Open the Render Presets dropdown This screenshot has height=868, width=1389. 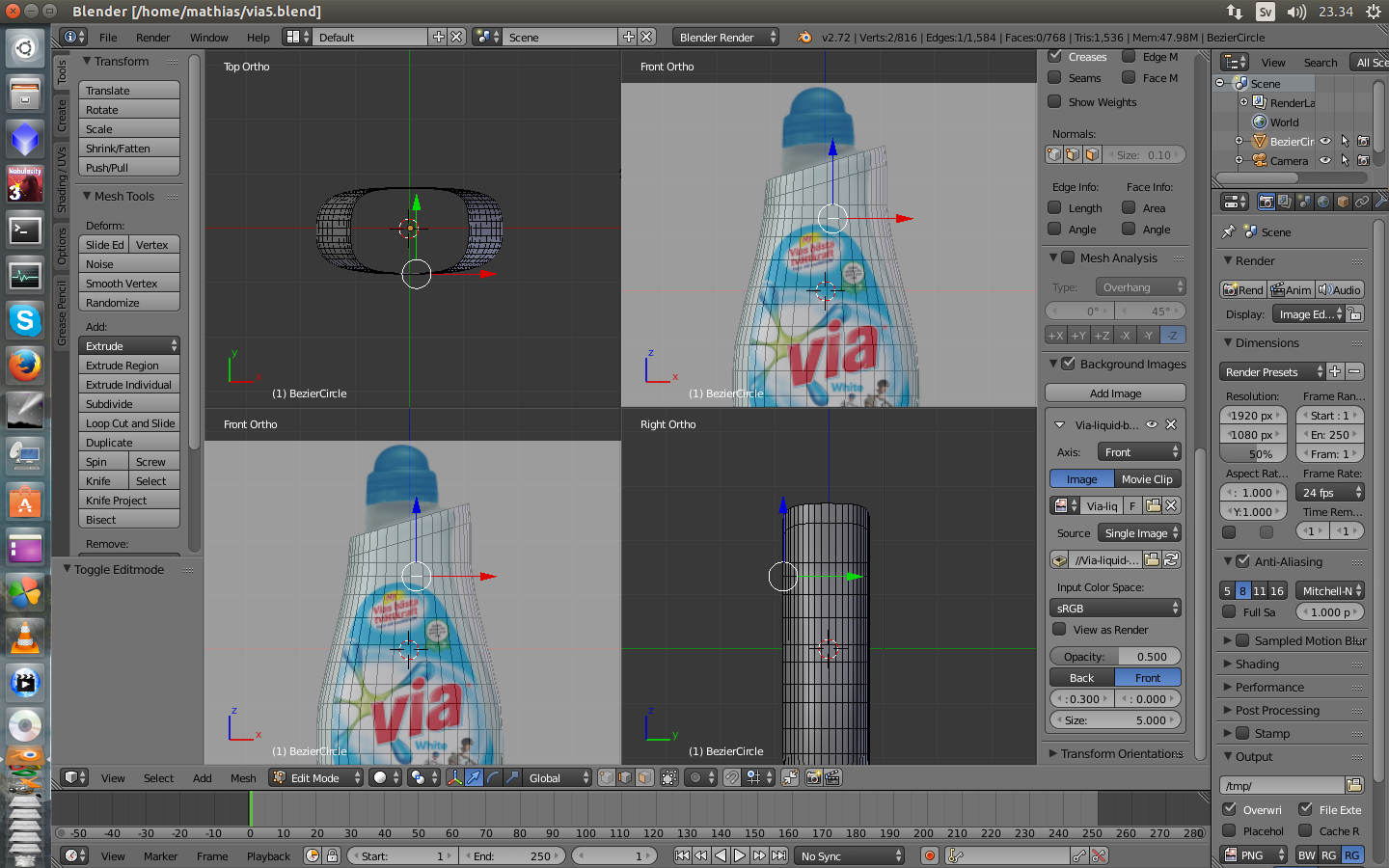pyautogui.click(x=1273, y=371)
